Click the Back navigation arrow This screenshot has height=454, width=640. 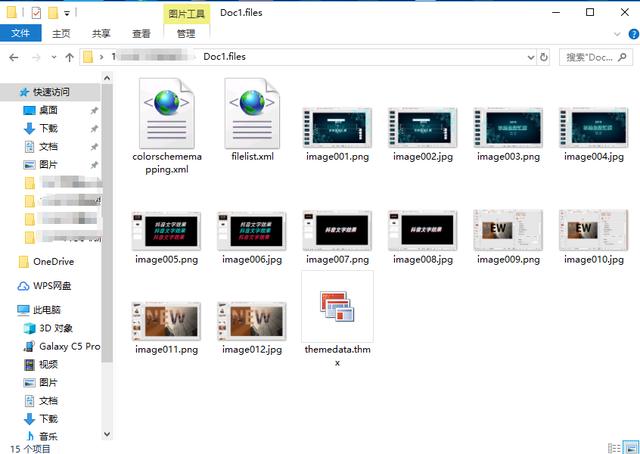[x=14, y=58]
